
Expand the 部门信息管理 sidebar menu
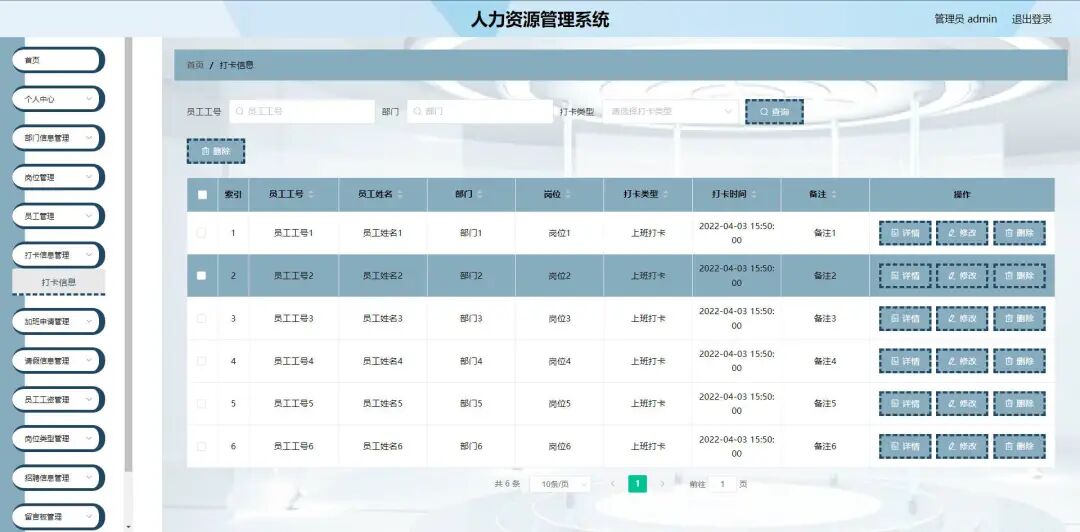(x=58, y=138)
